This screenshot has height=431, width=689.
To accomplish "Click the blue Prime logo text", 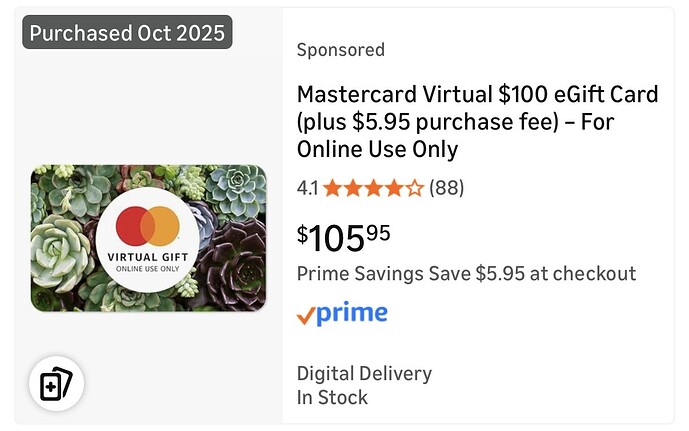I will [352, 313].
